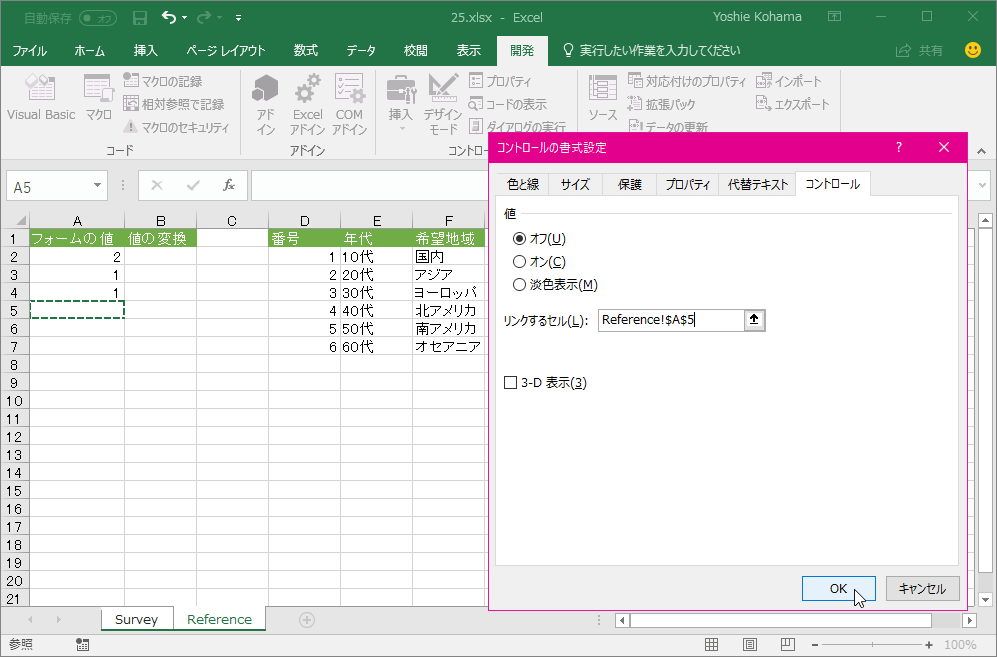The width and height of the screenshot is (997, 657).
Task: Switch to the Colors and Lines (色と線) tab
Action: point(522,184)
